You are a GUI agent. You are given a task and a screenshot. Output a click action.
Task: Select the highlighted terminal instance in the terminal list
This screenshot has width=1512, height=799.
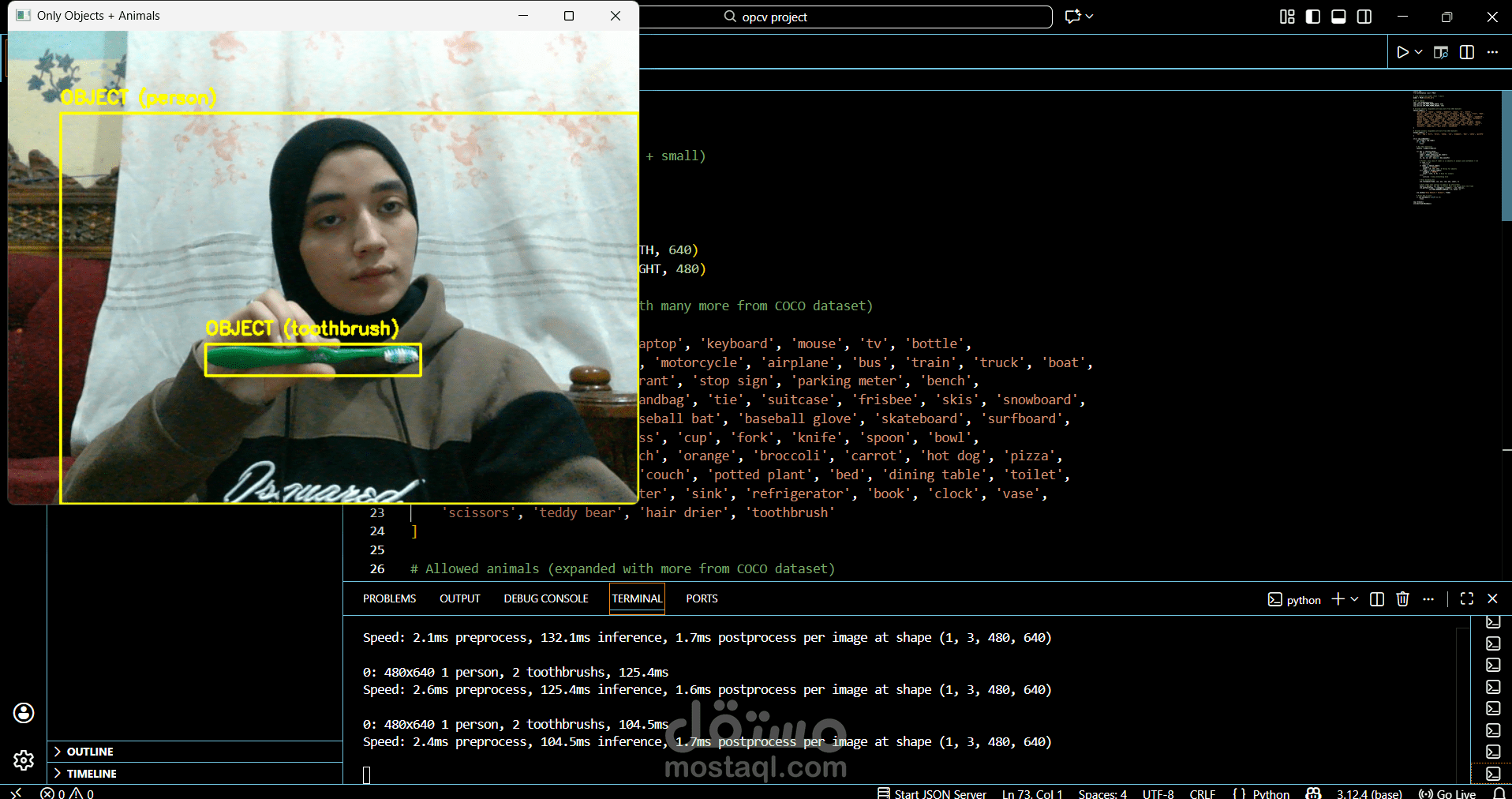(x=1493, y=774)
